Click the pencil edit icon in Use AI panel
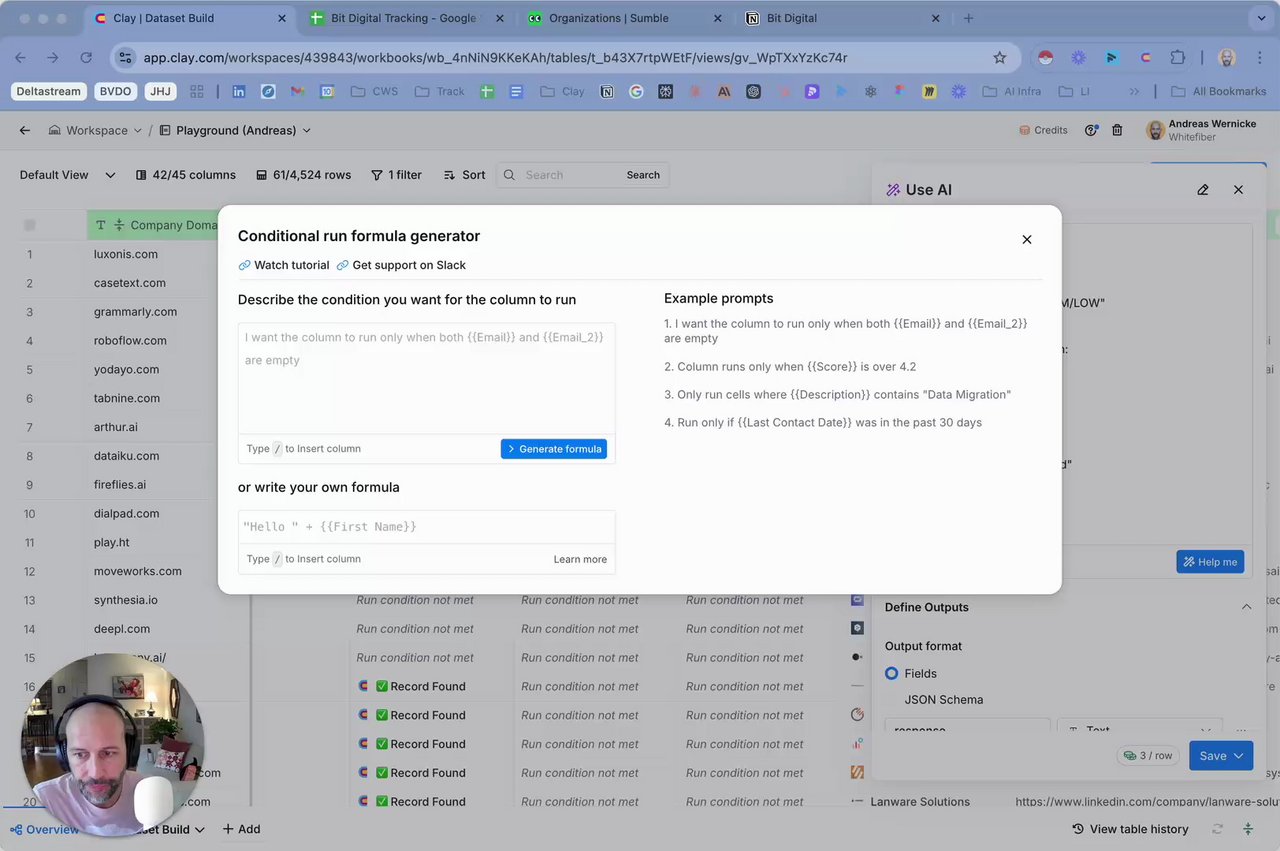The height and width of the screenshot is (851, 1280). (1203, 190)
